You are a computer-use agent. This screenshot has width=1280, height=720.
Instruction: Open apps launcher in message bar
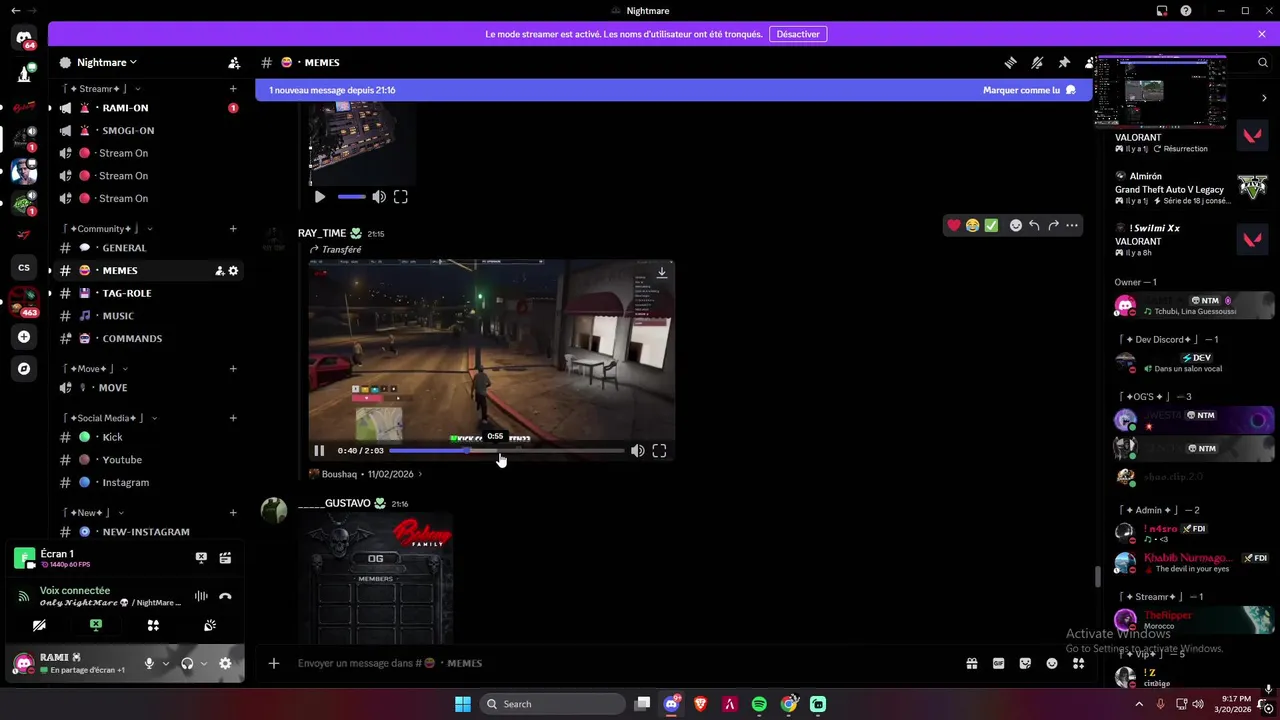[x=1078, y=663]
